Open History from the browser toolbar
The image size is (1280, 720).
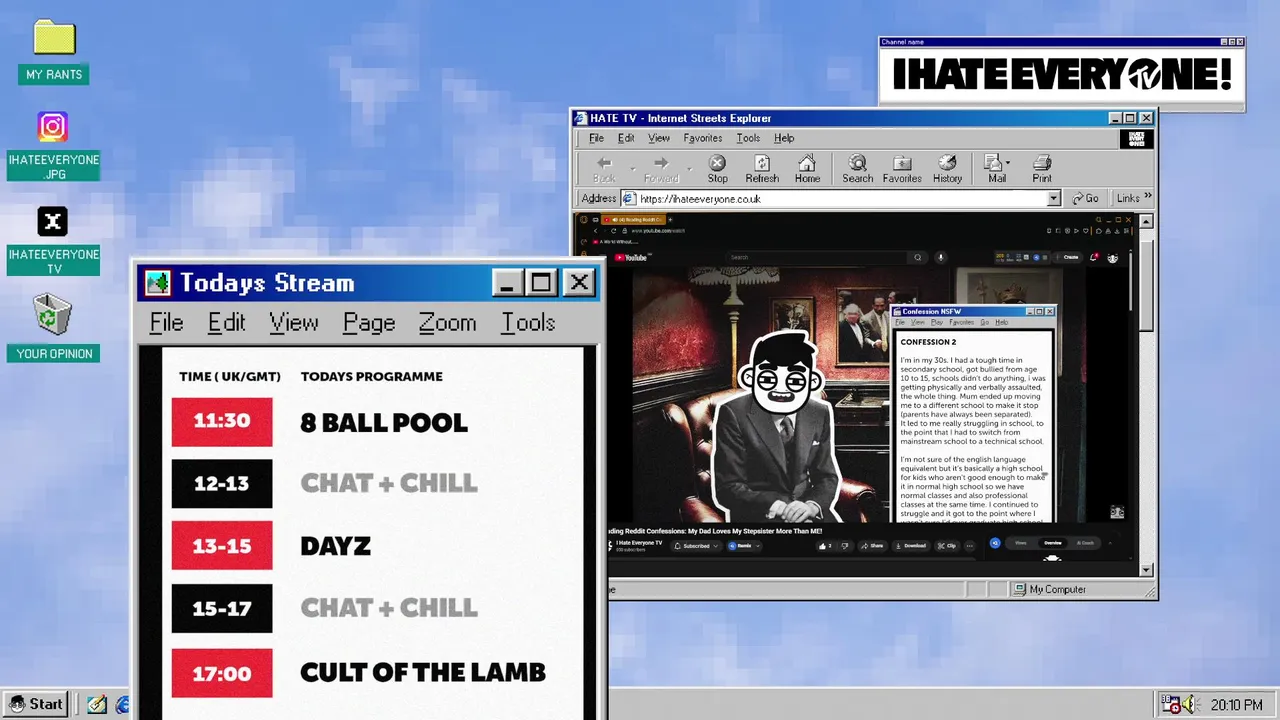click(947, 163)
